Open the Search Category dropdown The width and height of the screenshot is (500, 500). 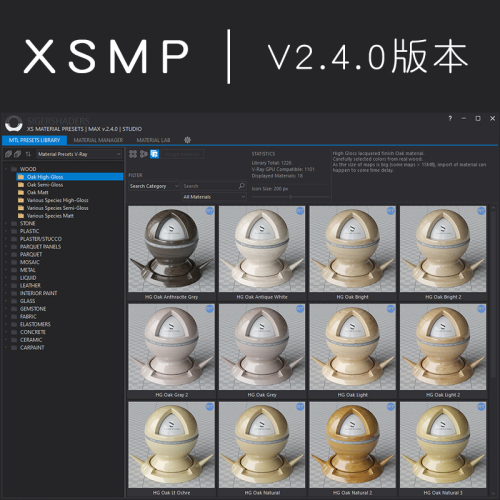coord(154,186)
